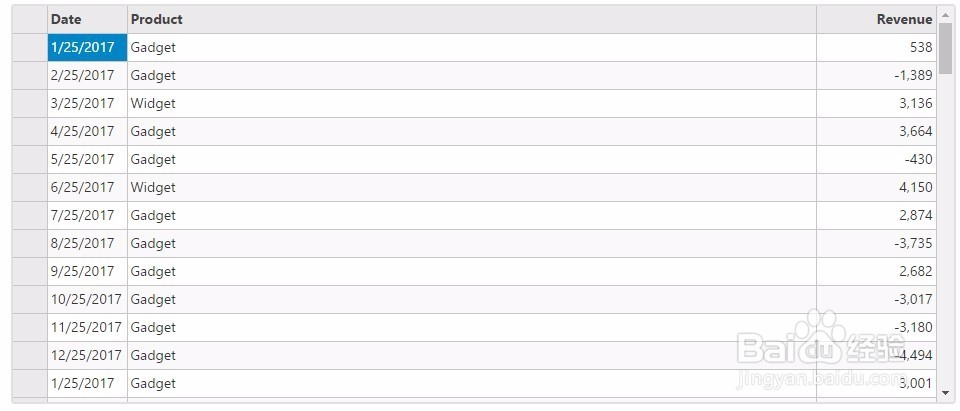This screenshot has width=960, height=411.
Task: Click the row header for 2/25/2017
Action: tap(29, 75)
